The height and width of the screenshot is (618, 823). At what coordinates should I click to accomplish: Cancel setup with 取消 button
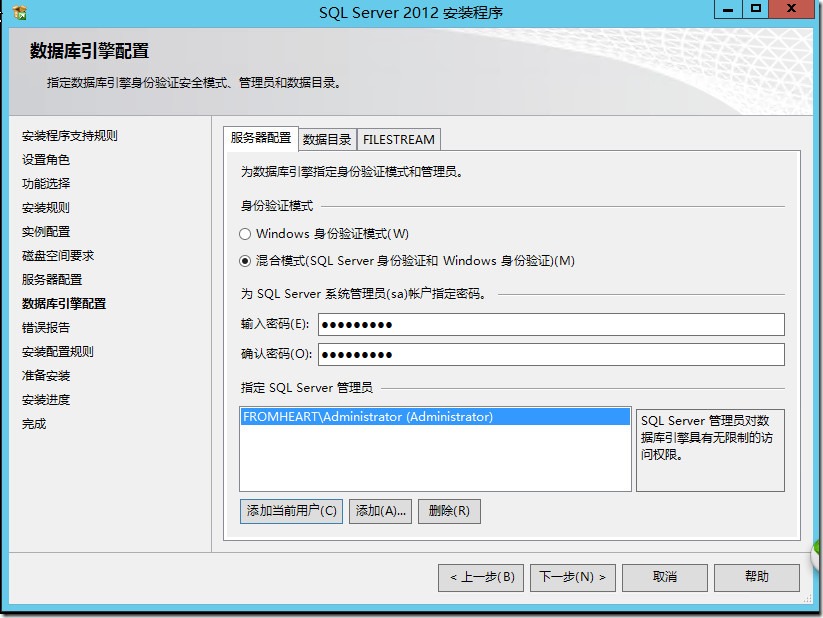[665, 578]
